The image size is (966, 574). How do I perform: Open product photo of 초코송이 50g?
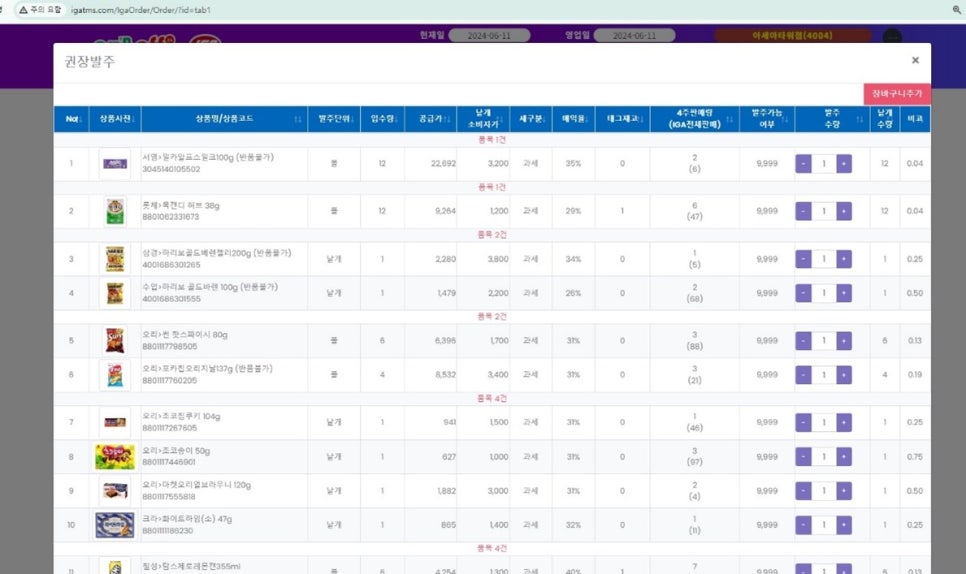pos(115,457)
